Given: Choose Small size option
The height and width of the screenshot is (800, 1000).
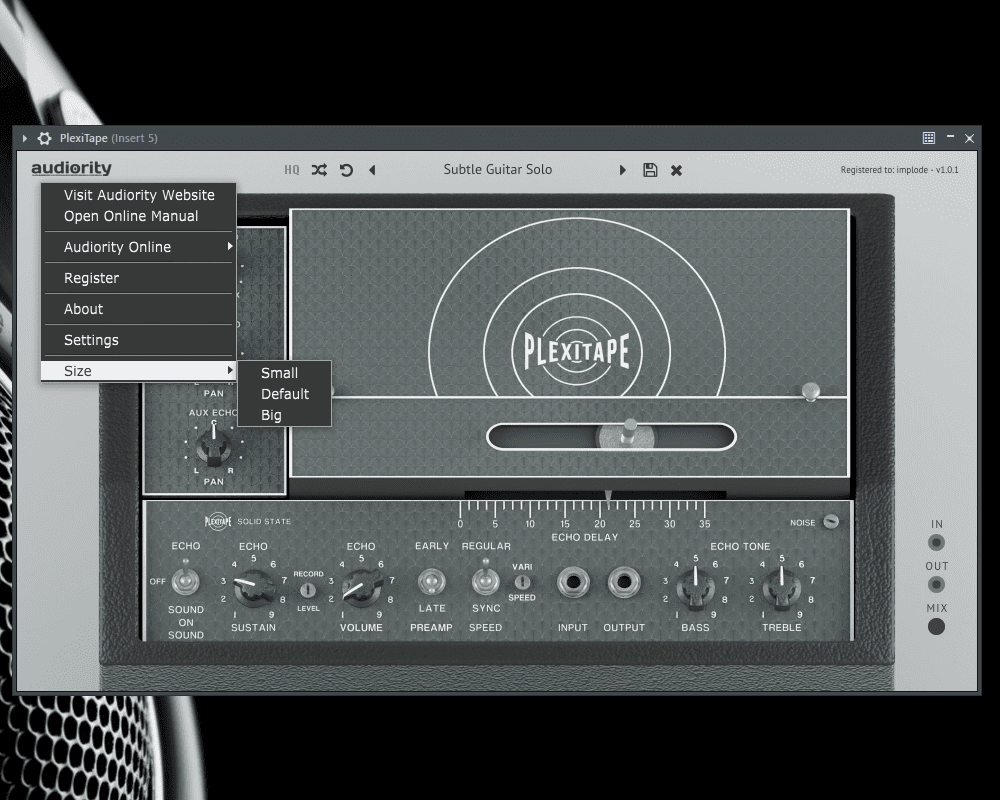Looking at the screenshot, I should click(284, 373).
